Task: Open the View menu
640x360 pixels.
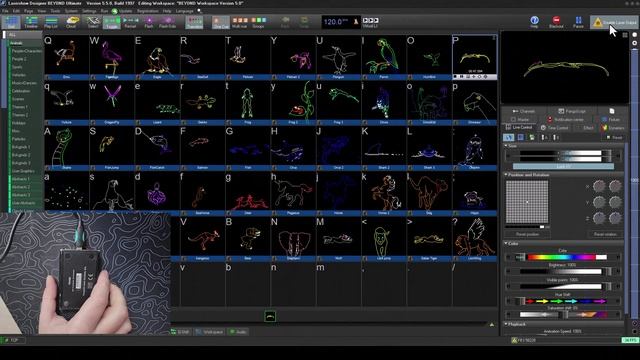Action: click(42, 11)
